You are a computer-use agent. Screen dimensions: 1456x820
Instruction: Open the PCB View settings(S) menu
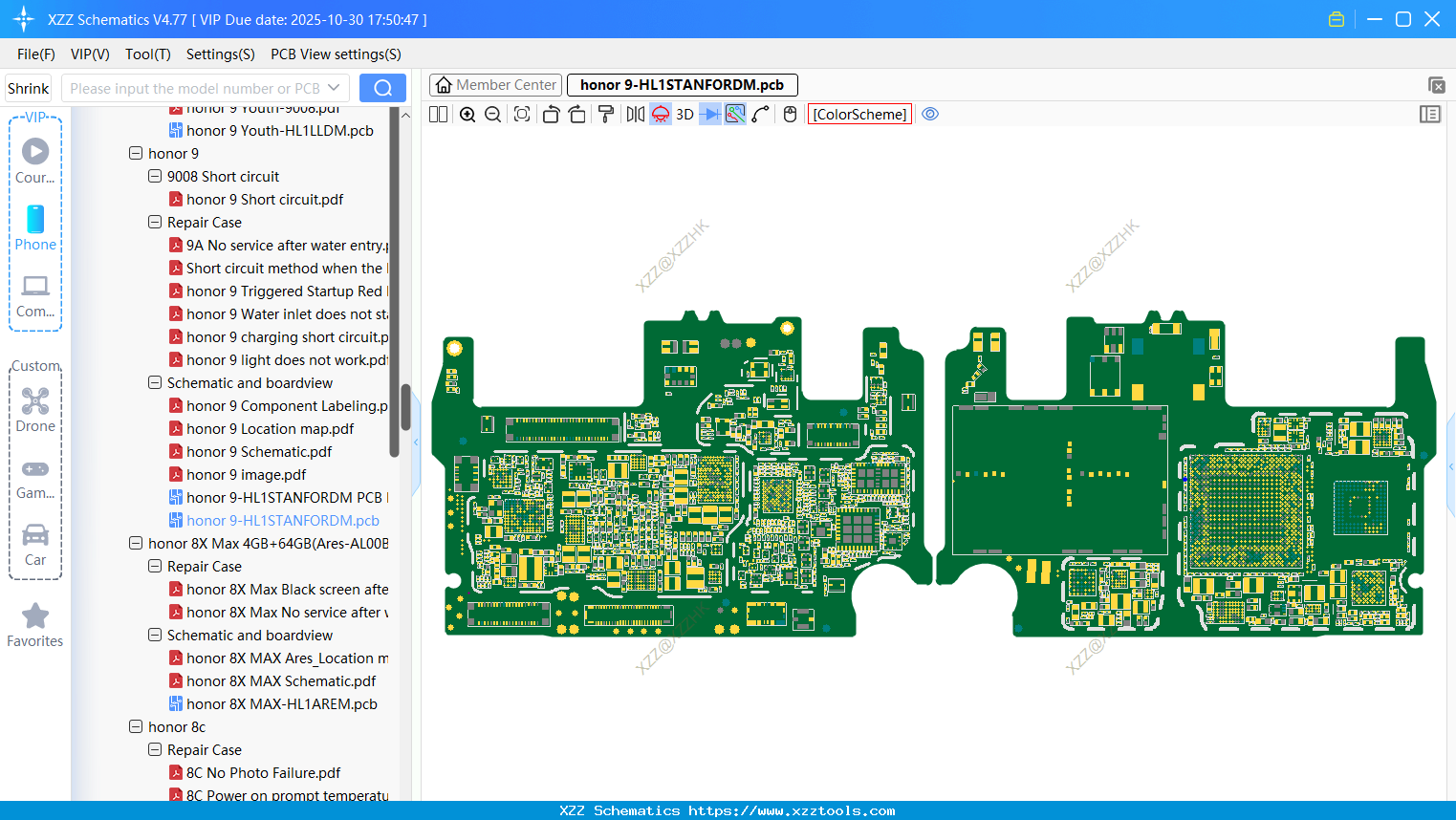pos(336,54)
